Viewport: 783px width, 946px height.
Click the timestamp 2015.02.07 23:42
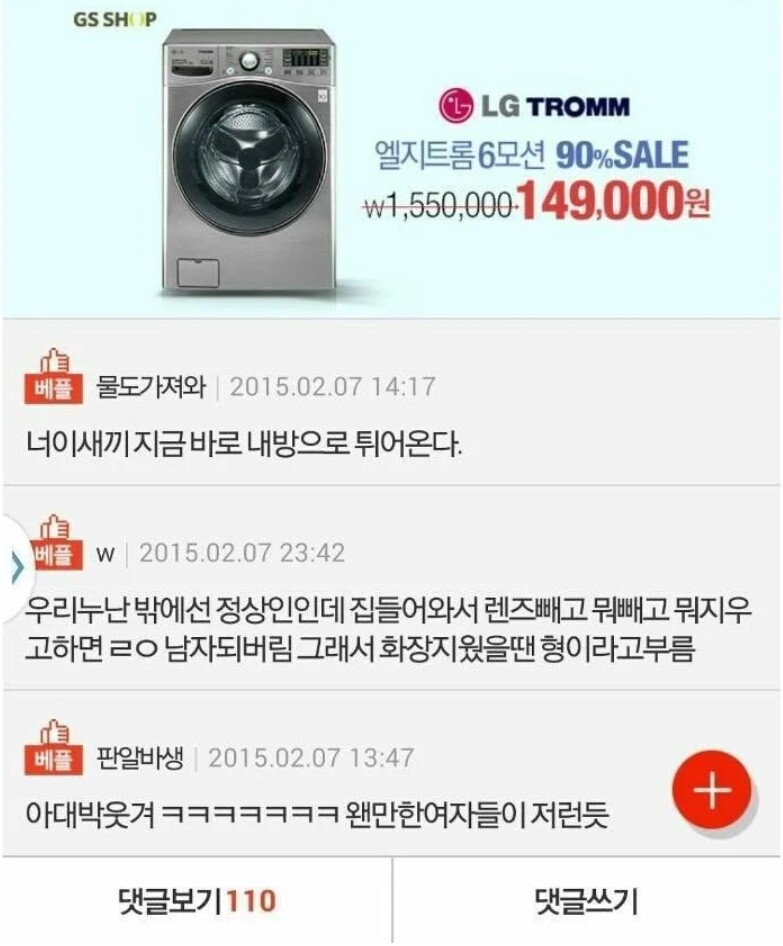pos(242,553)
